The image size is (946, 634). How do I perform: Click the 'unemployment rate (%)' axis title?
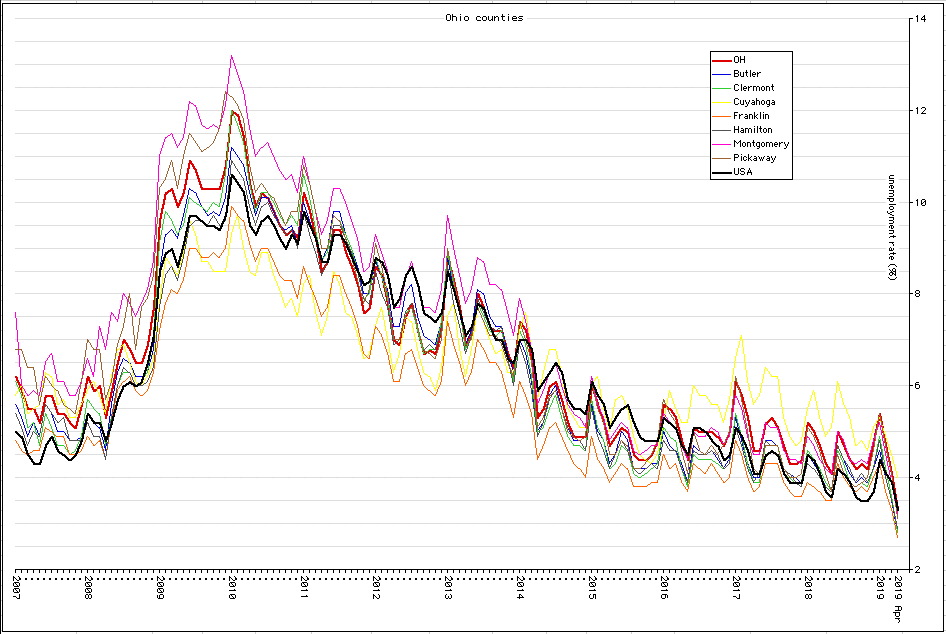pyautogui.click(x=891, y=227)
